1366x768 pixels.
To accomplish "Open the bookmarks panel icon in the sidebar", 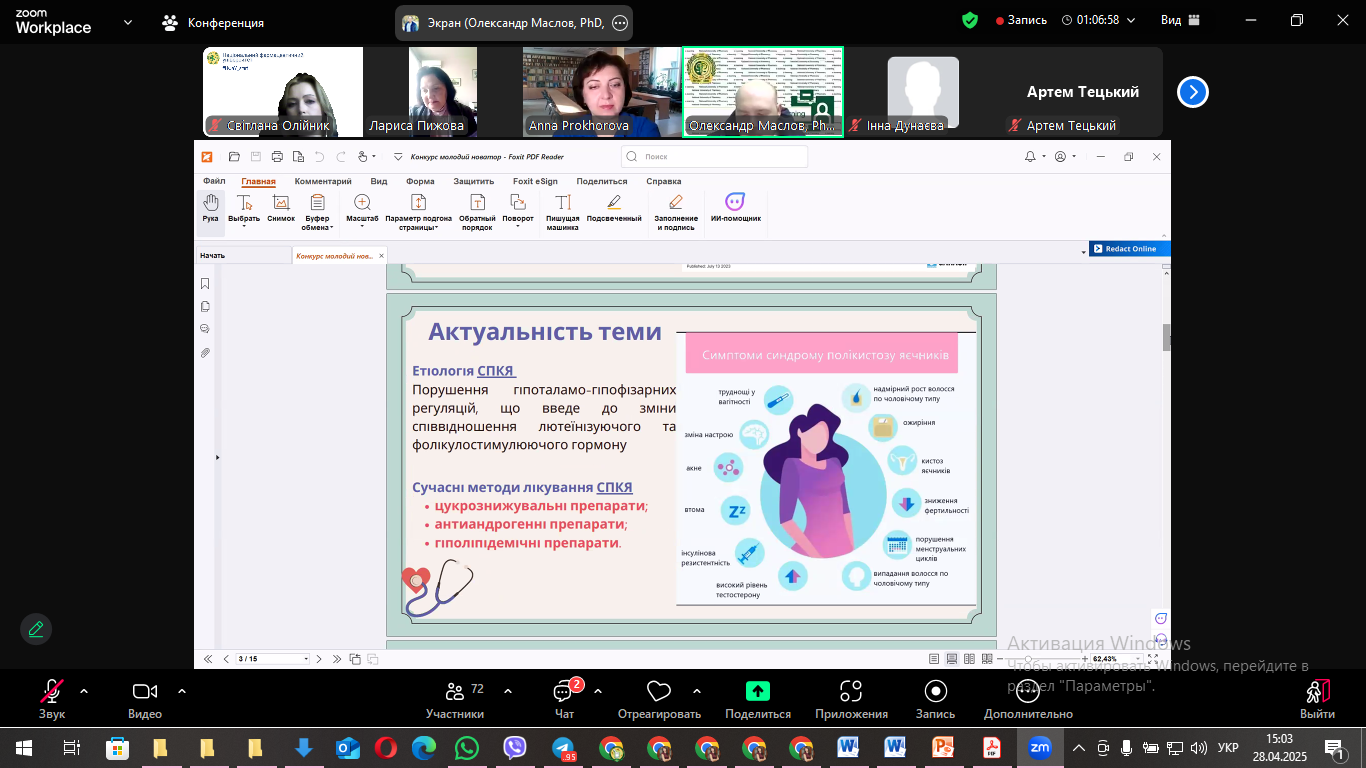I will pyautogui.click(x=205, y=284).
